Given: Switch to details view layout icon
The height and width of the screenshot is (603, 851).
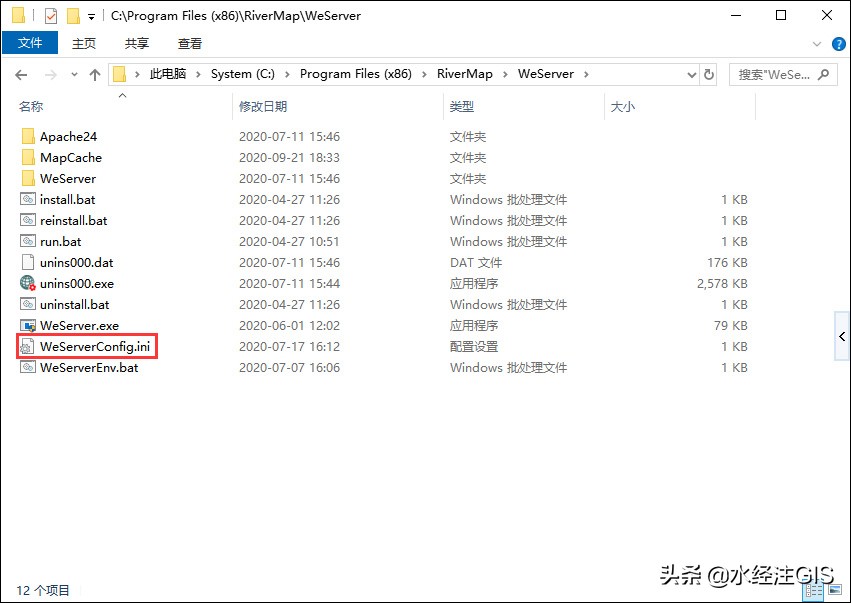Looking at the screenshot, I should click(814, 591).
